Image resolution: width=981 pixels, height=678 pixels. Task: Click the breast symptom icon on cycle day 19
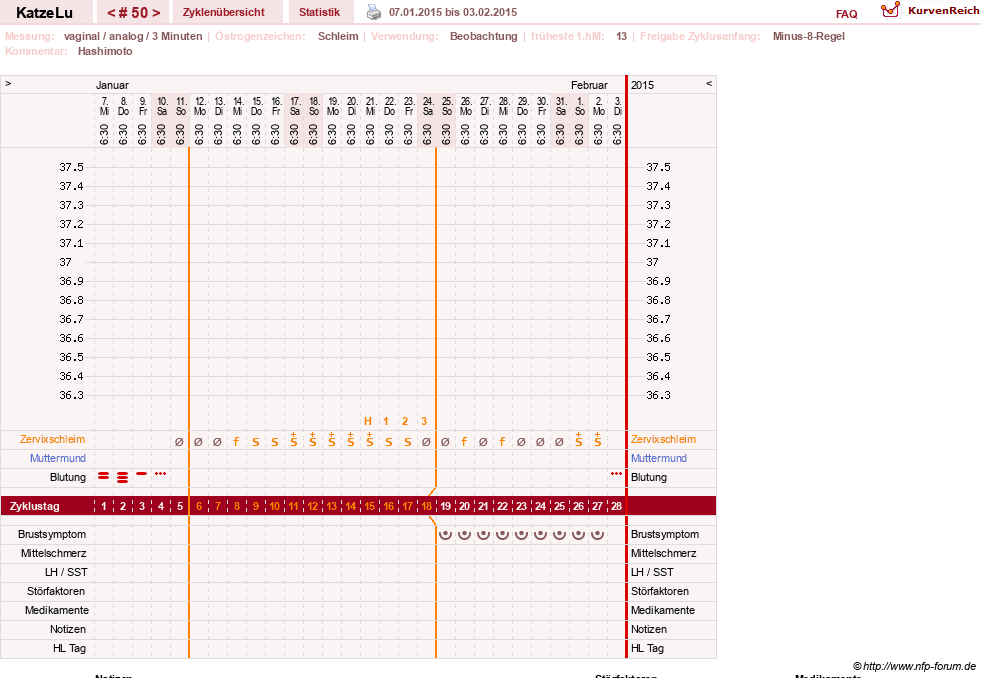point(445,534)
